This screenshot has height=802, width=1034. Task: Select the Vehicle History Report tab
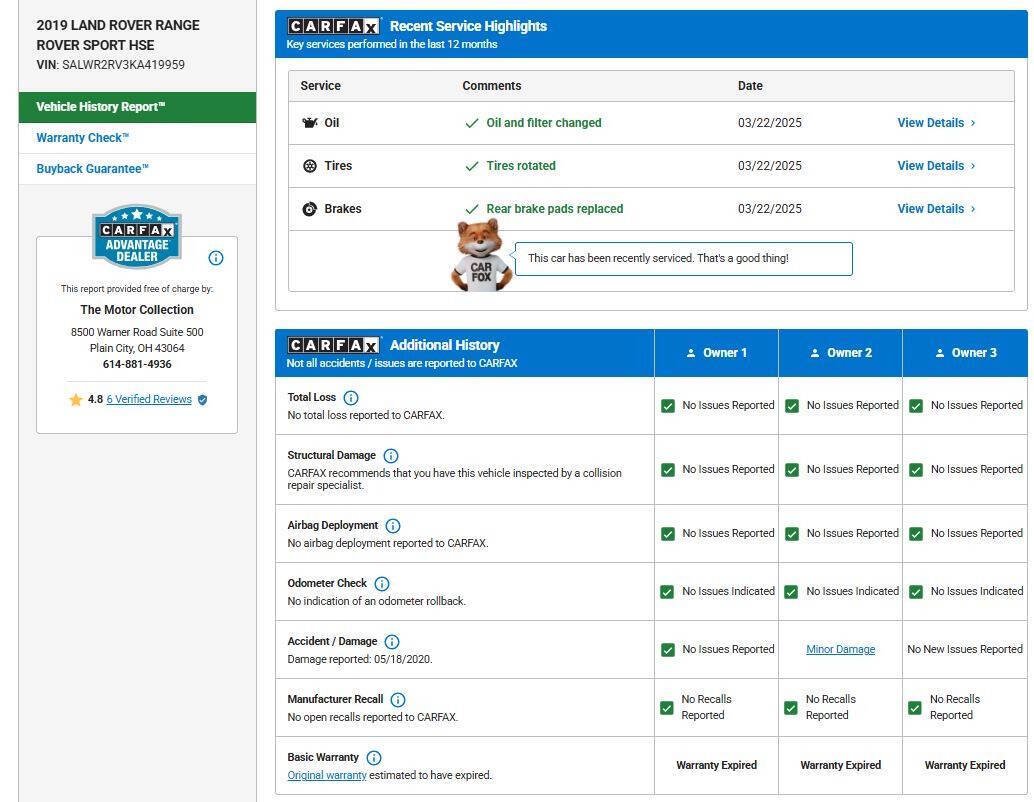coord(137,107)
